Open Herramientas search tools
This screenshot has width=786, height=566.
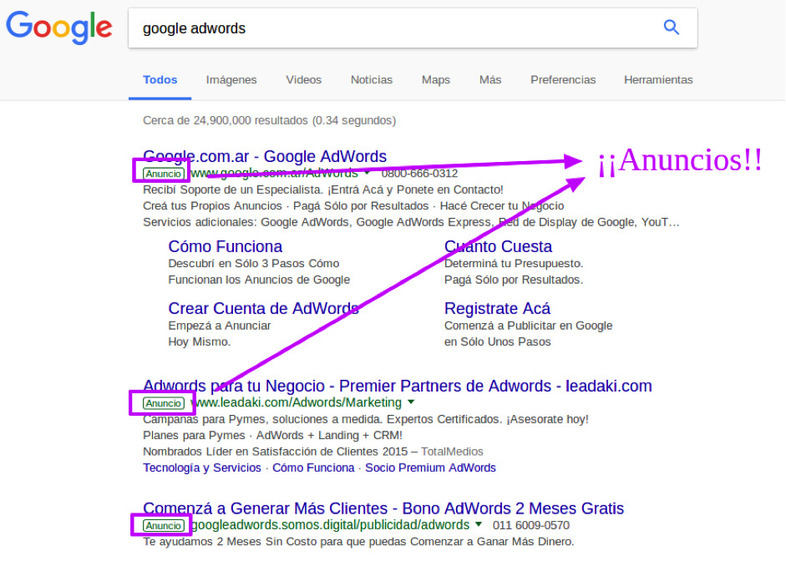(658, 80)
